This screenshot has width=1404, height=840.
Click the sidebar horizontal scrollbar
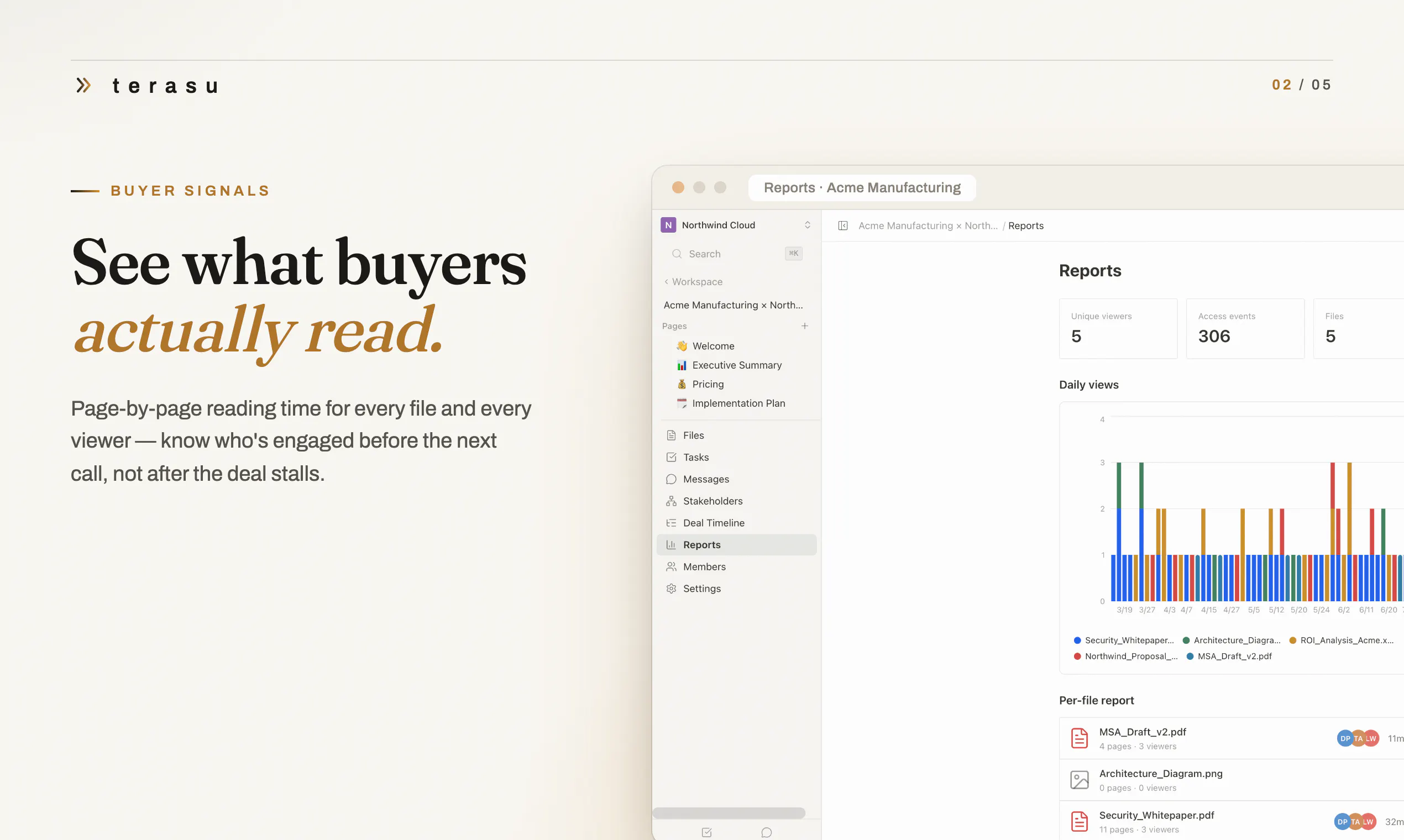[x=729, y=813]
